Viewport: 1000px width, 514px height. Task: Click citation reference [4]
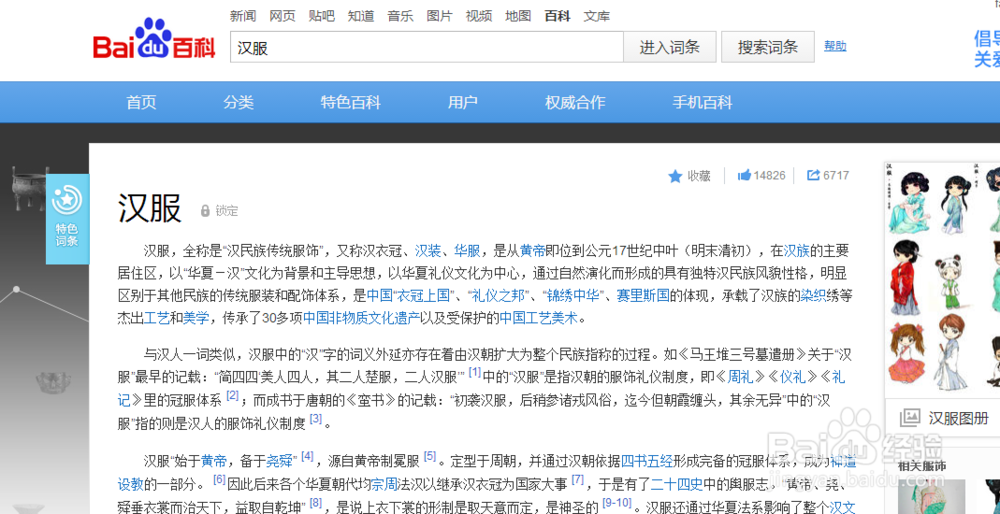coord(307,455)
